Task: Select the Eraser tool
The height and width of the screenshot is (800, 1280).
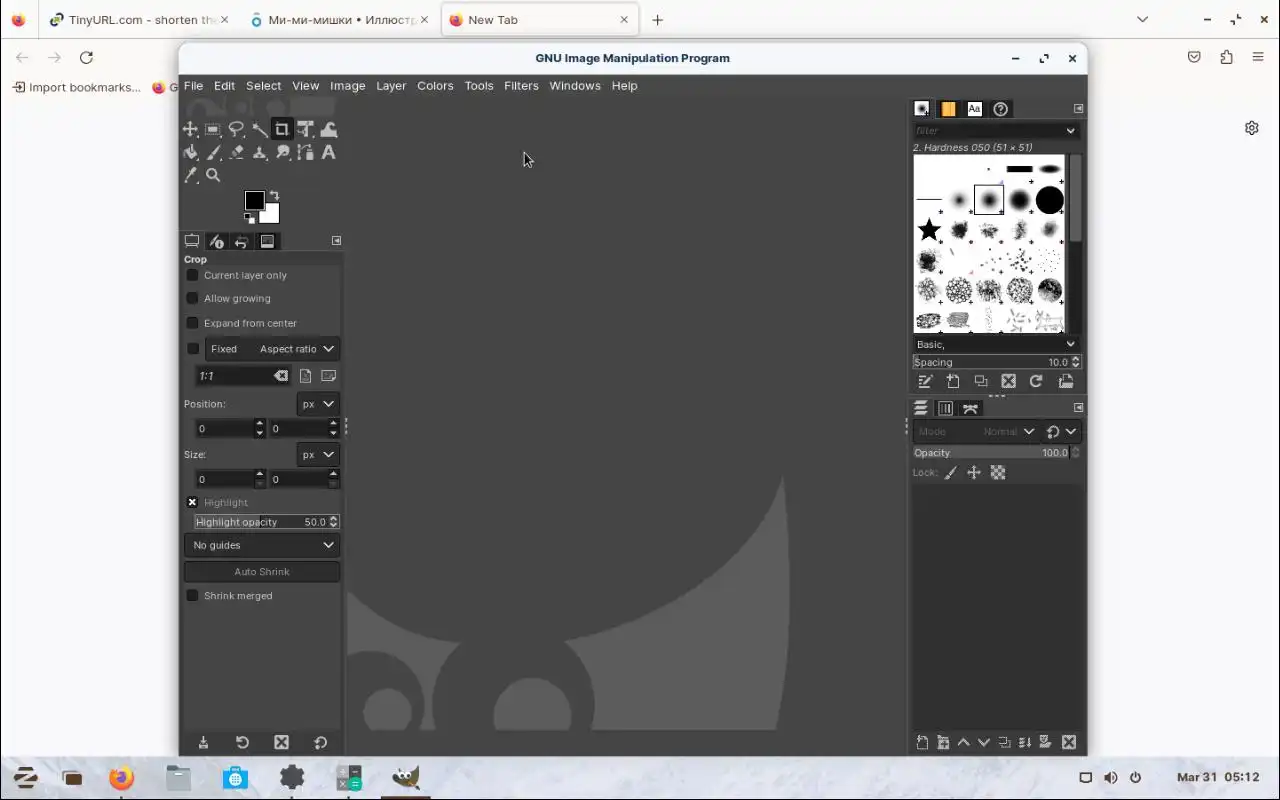Action: pos(236,152)
